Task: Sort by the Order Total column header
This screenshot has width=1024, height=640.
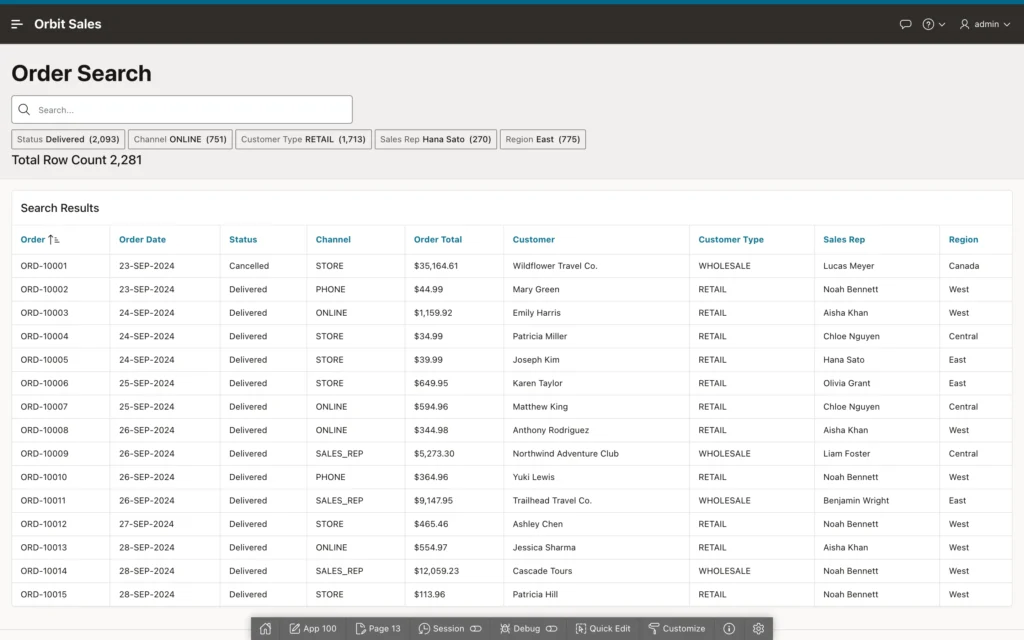Action: coord(438,240)
